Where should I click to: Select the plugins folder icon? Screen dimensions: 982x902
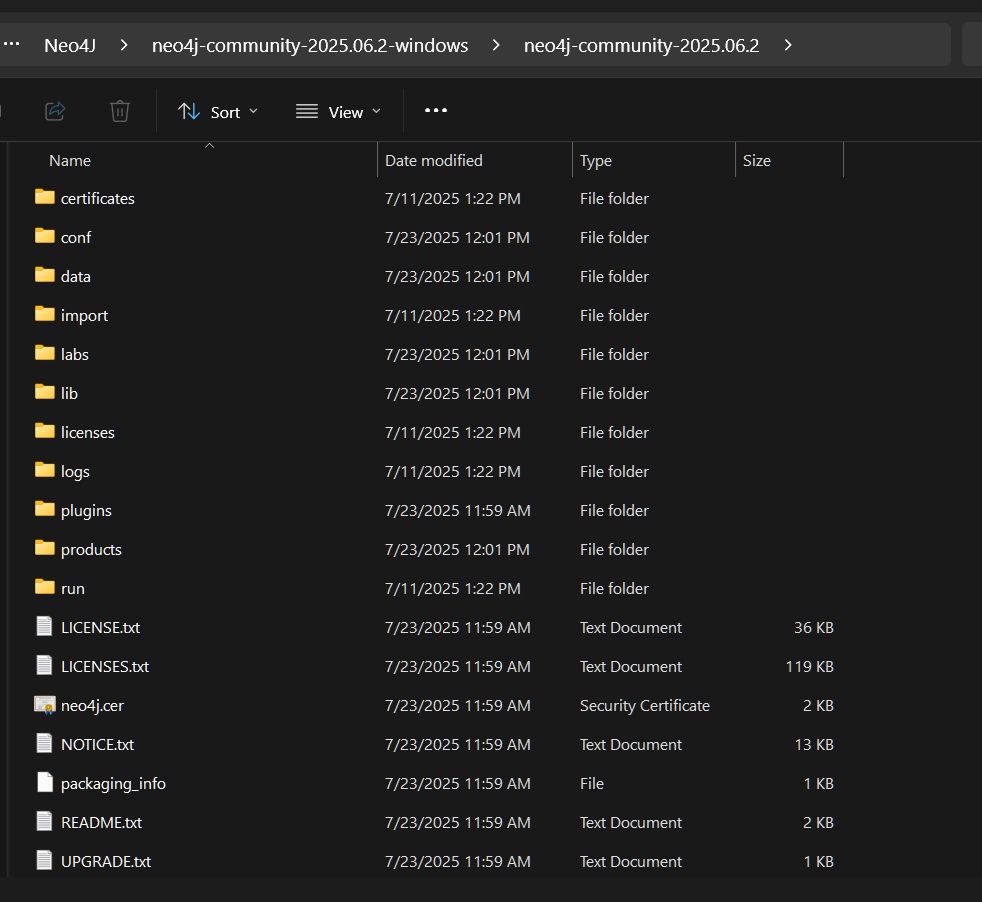pos(44,509)
